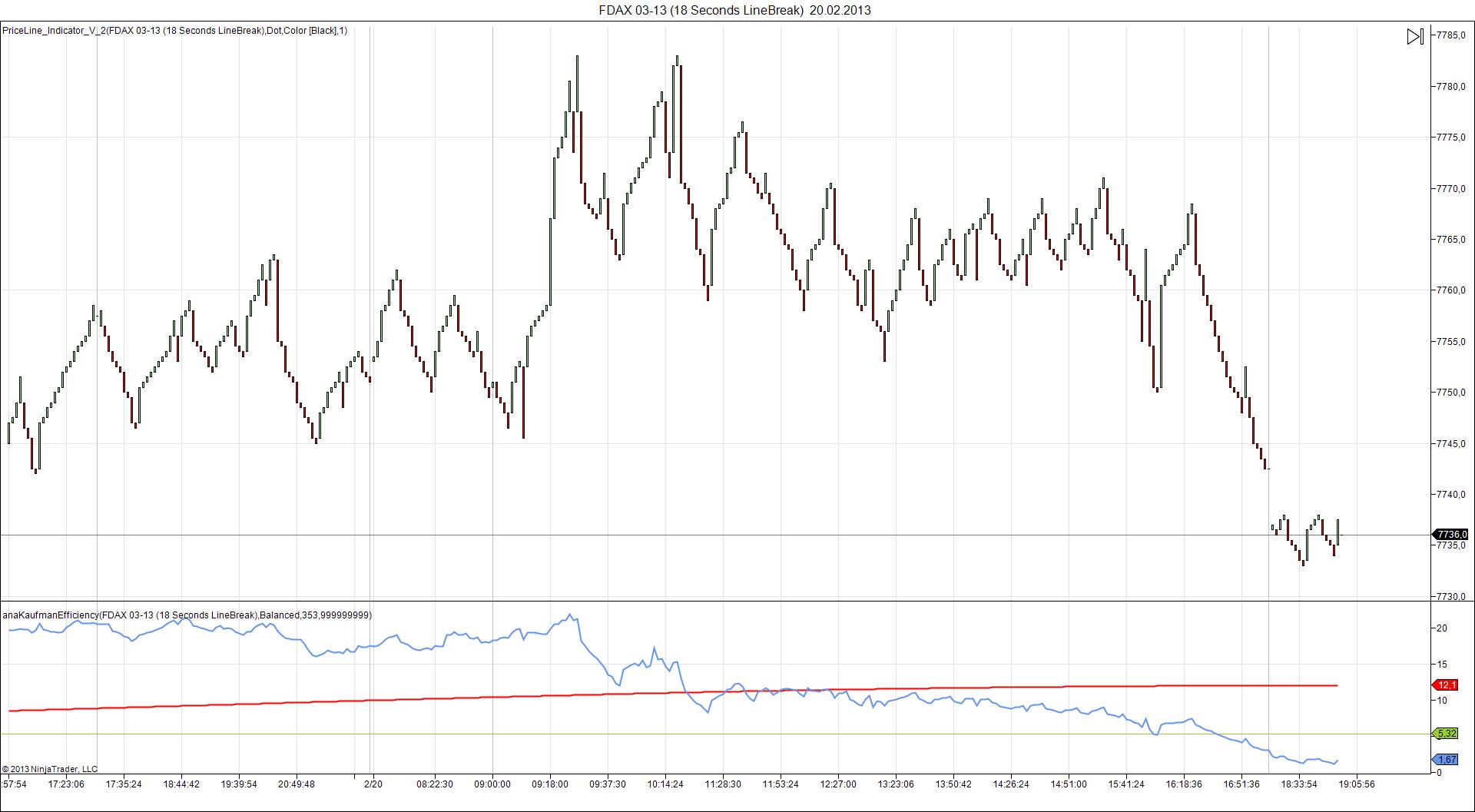Click the 17:23:06 time axis label
This screenshot has height=812, width=1475.
[66, 784]
